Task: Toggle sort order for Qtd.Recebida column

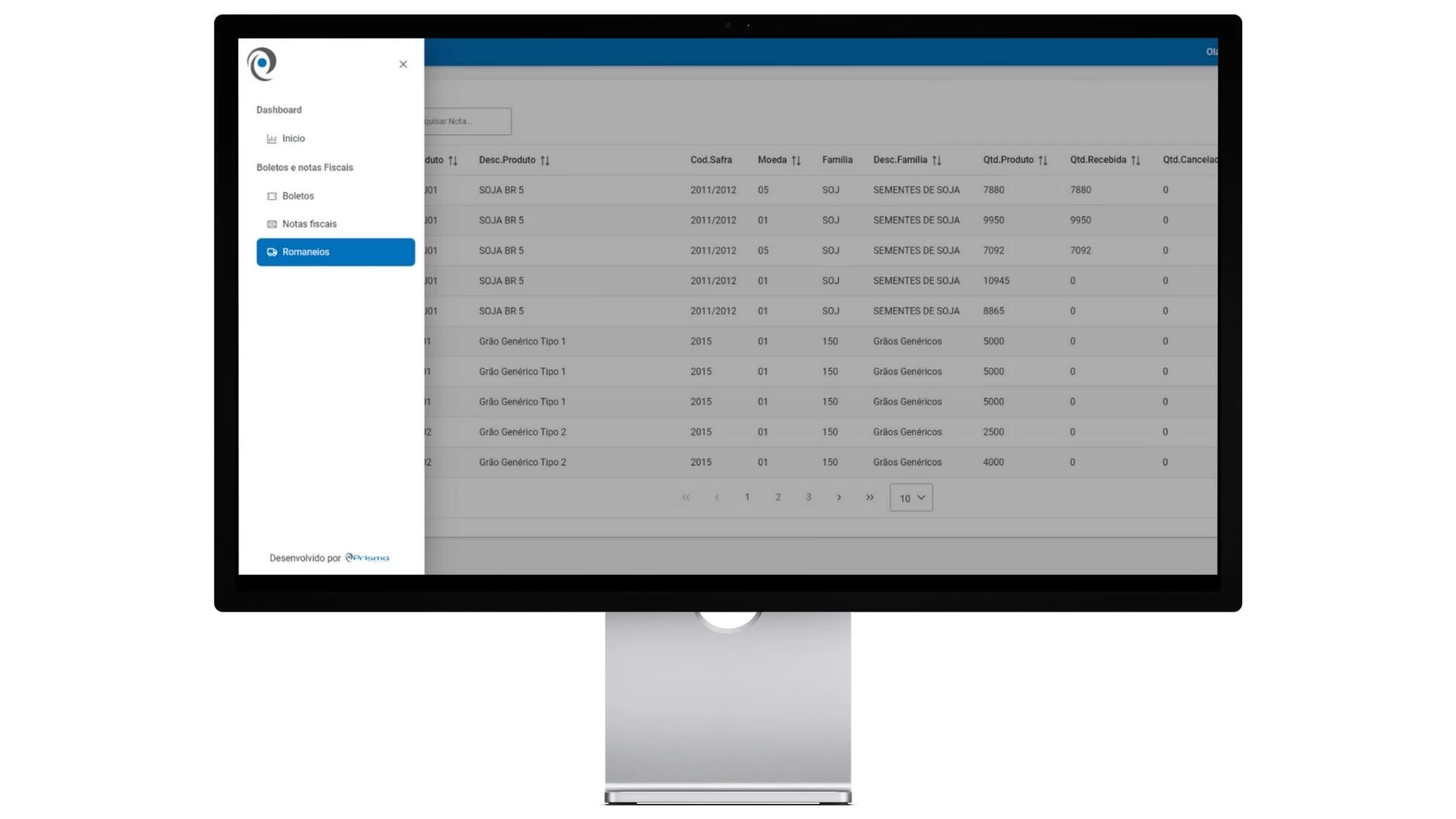Action: (1134, 160)
